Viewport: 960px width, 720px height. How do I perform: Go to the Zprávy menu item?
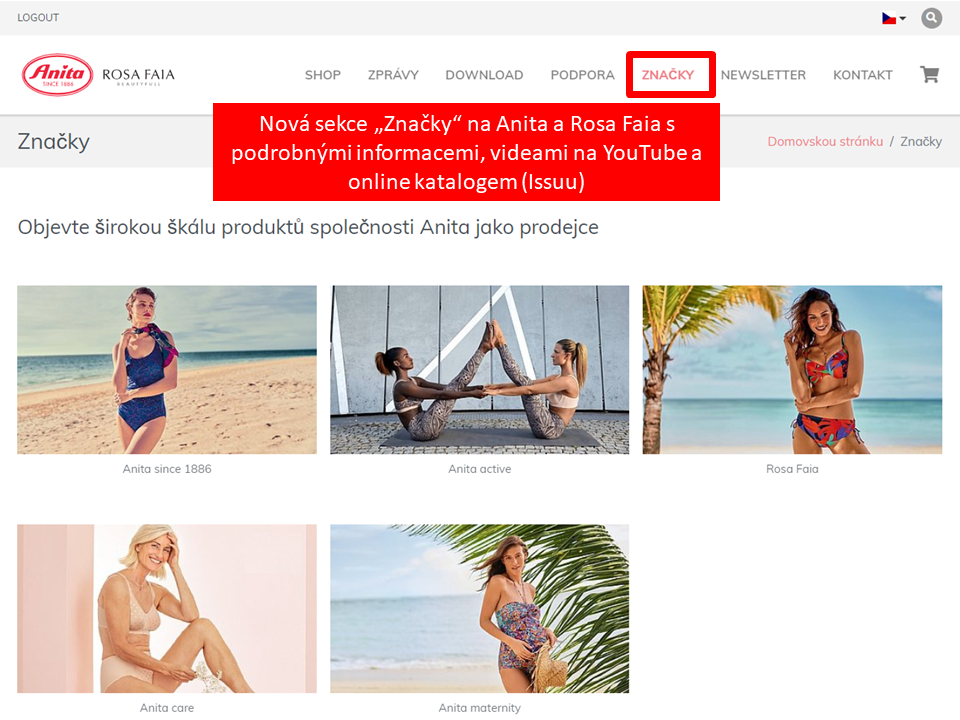point(393,75)
